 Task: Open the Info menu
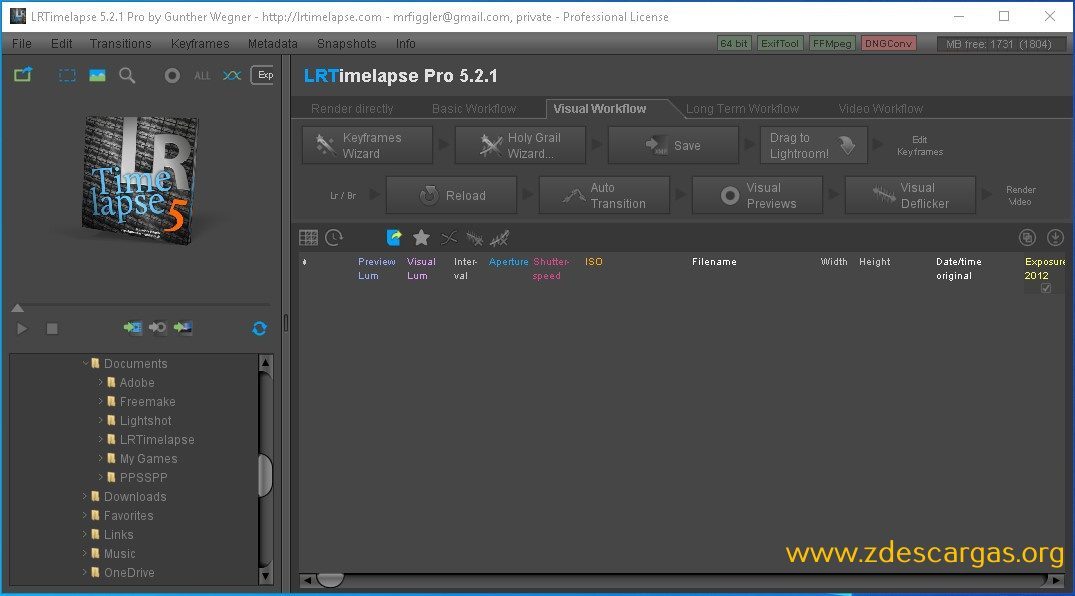tap(405, 43)
